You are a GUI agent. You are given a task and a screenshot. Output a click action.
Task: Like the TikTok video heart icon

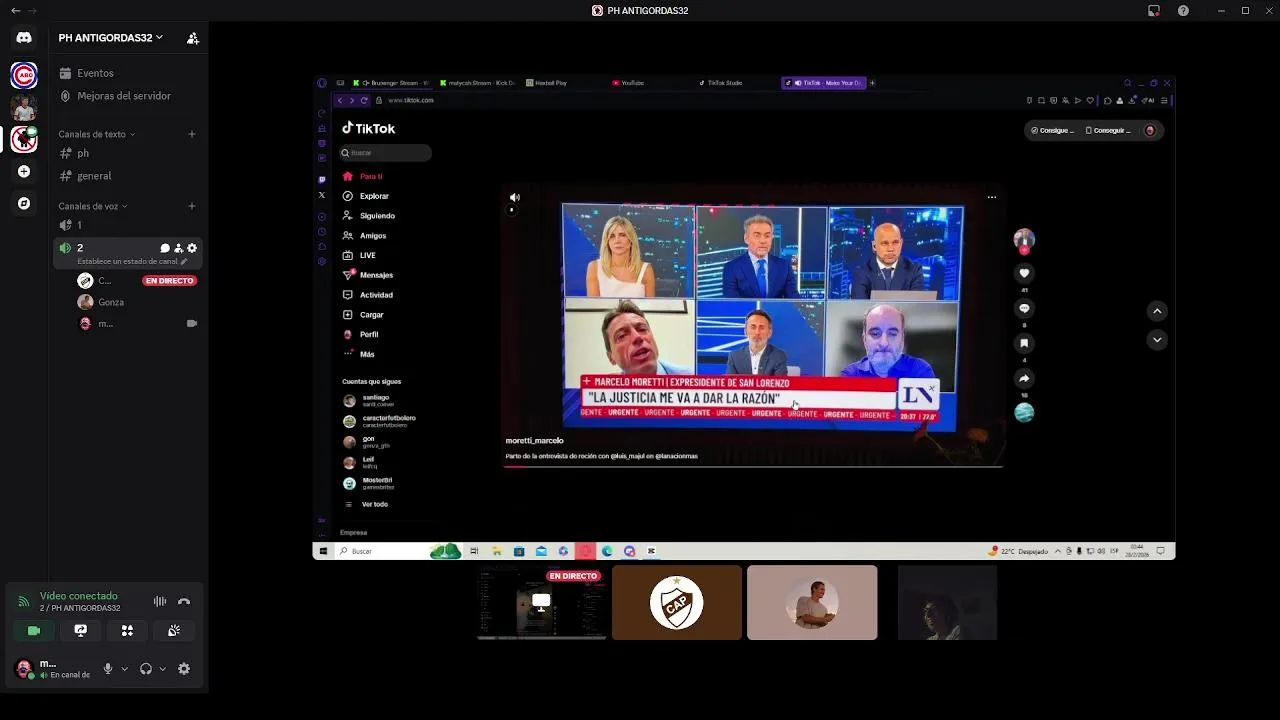coord(1024,273)
